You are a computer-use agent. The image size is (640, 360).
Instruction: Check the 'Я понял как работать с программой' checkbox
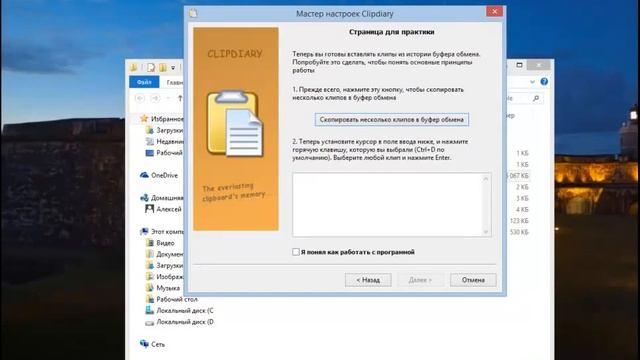click(296, 252)
